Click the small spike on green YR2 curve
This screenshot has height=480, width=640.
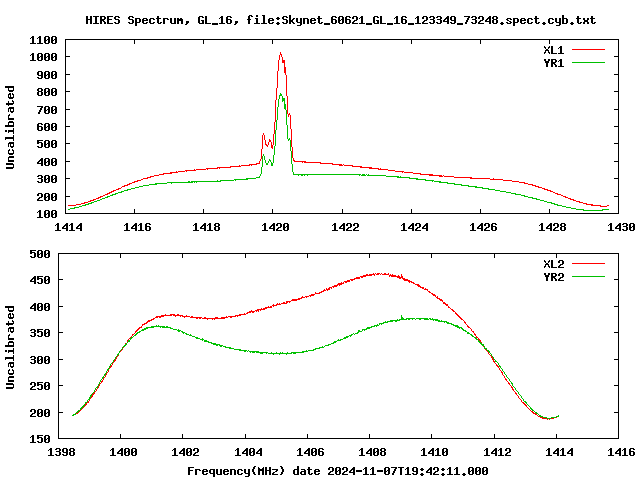(x=402, y=317)
